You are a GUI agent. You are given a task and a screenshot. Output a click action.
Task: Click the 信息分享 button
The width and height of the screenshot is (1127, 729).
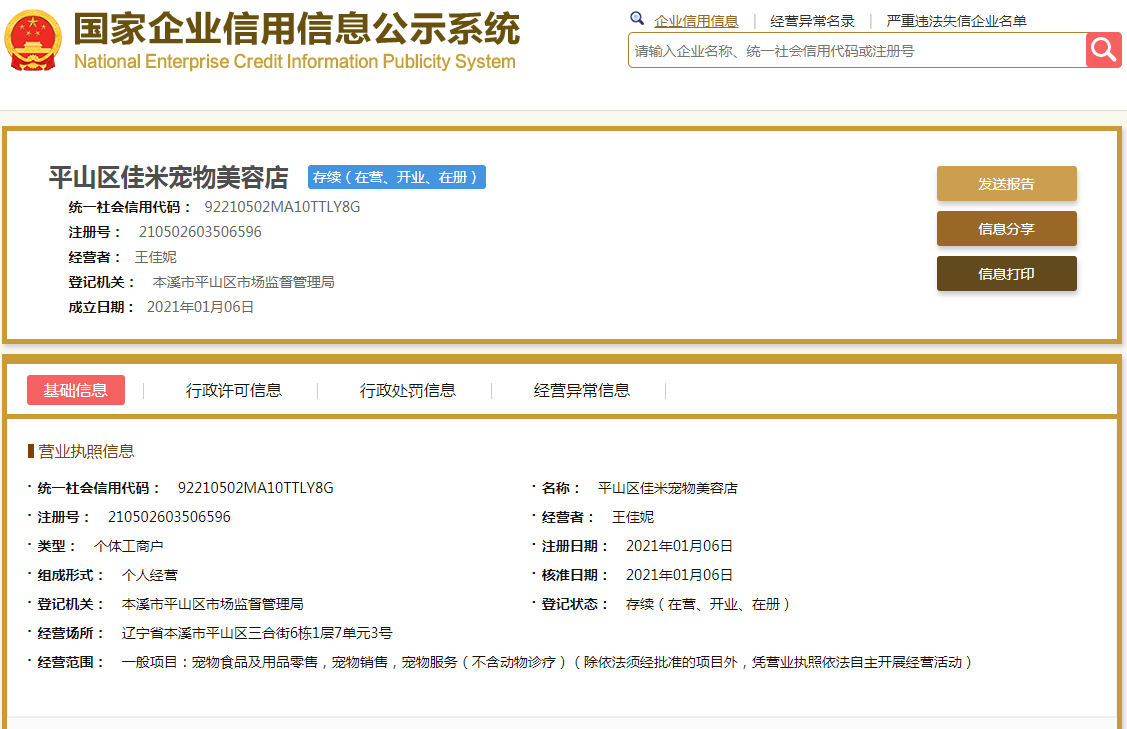(x=1006, y=229)
